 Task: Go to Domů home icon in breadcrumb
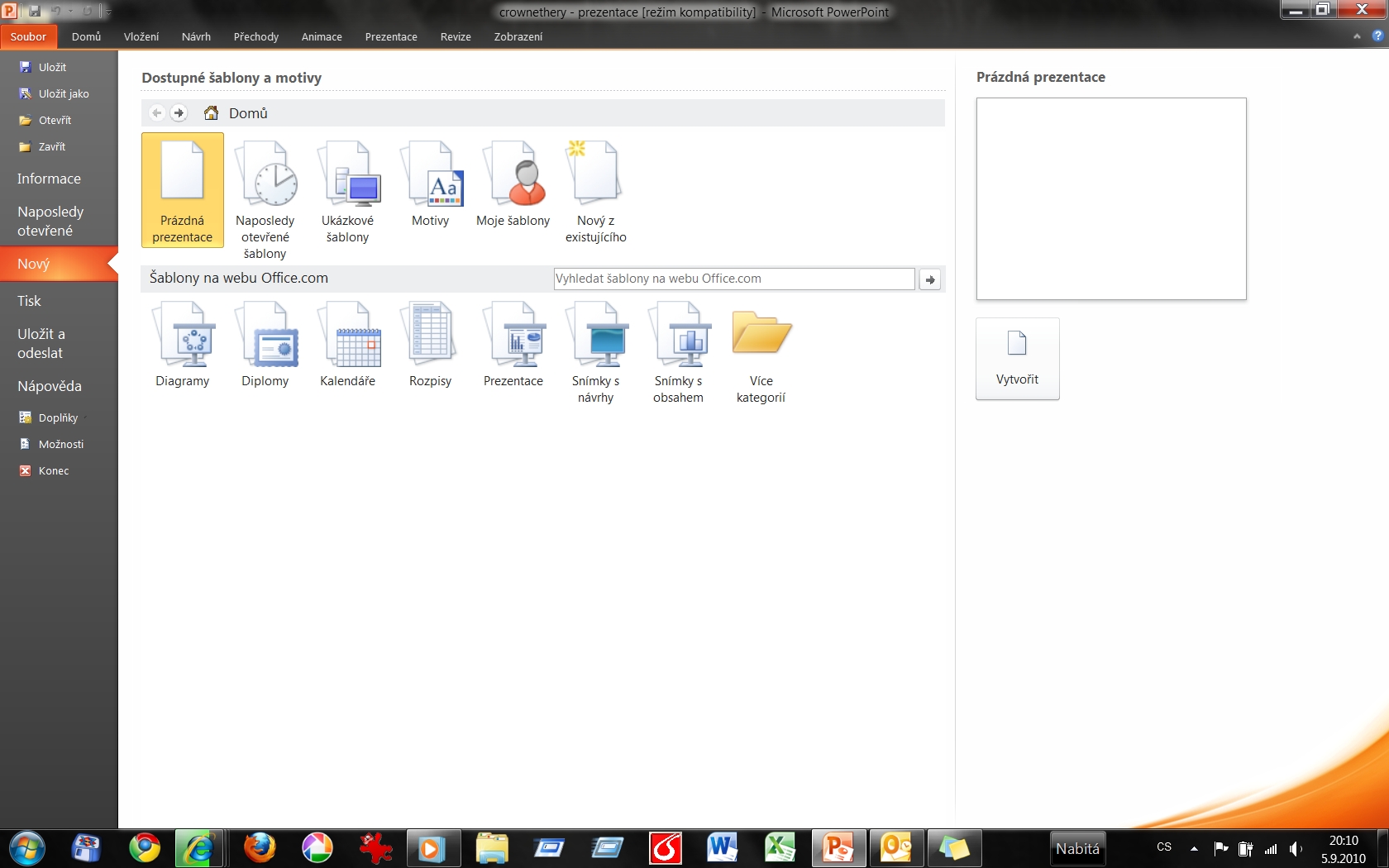coord(212,113)
